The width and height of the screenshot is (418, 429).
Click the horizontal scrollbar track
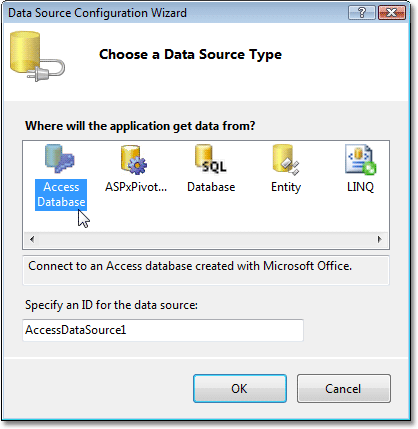[206, 239]
